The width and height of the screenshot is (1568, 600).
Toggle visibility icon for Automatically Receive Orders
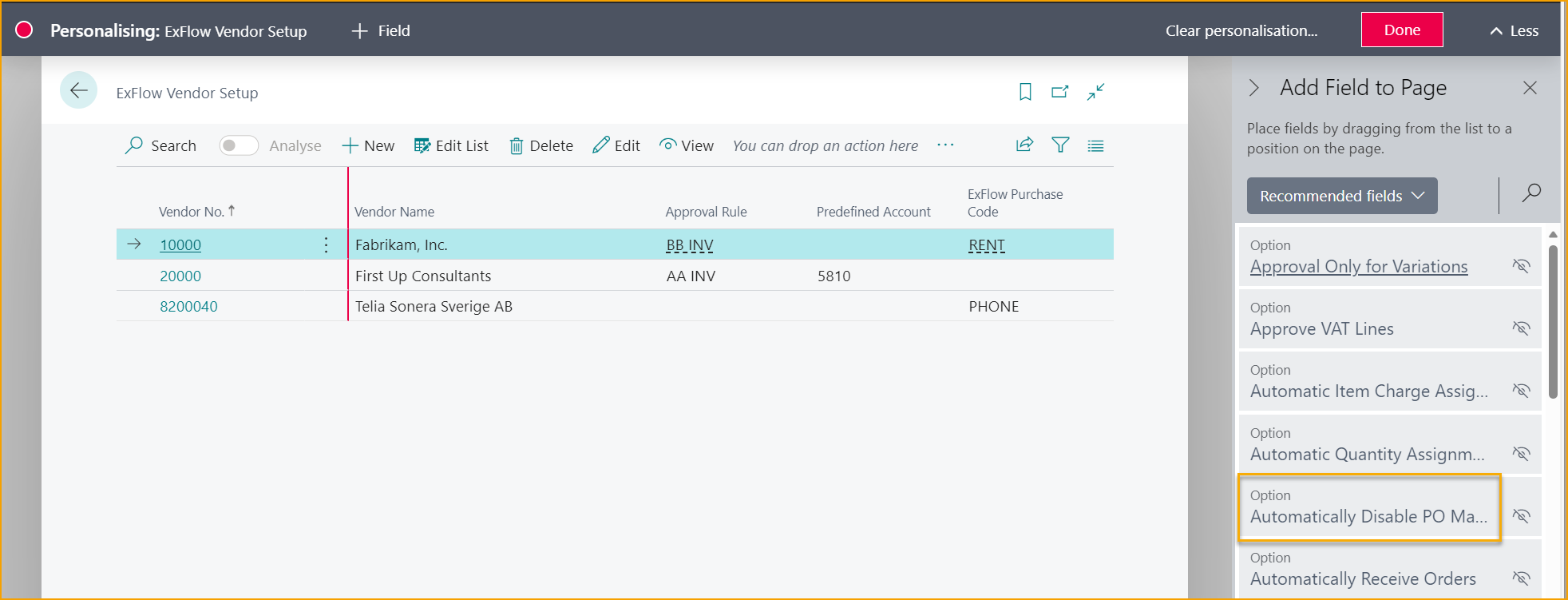pyautogui.click(x=1521, y=578)
